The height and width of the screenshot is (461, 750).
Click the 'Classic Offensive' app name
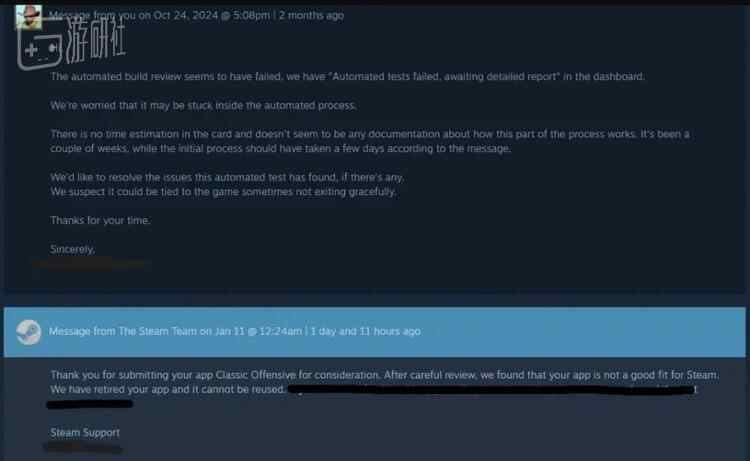[x=256, y=375]
